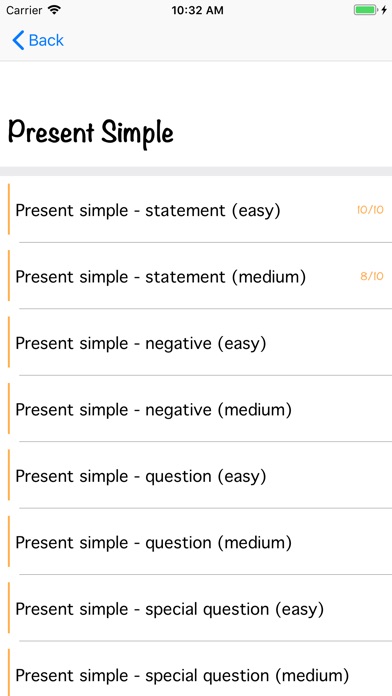Open Present simple - statement (easy)
The width and height of the screenshot is (392, 696).
[200, 210]
